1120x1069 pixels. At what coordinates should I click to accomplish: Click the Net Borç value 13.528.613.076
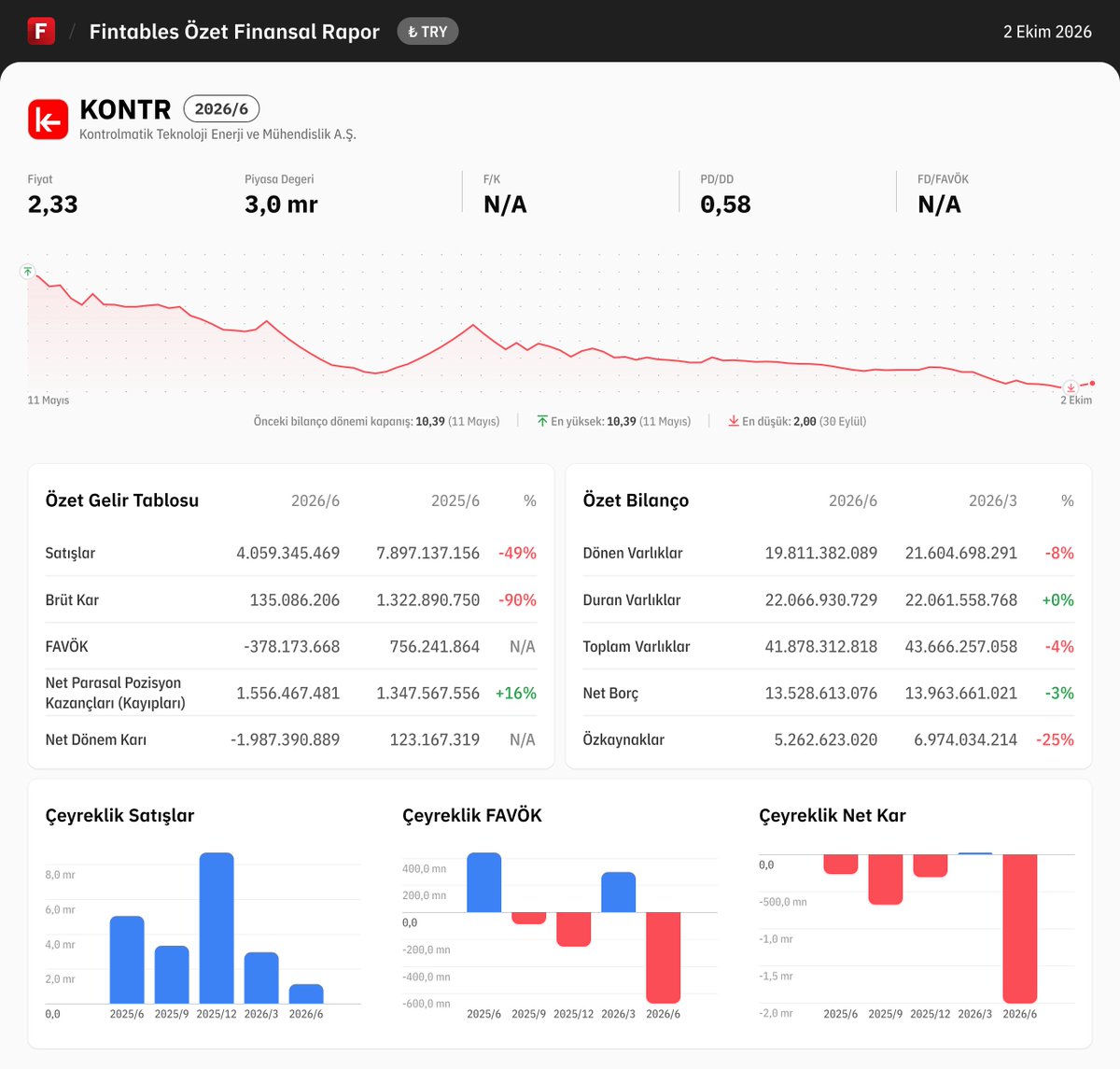click(821, 693)
